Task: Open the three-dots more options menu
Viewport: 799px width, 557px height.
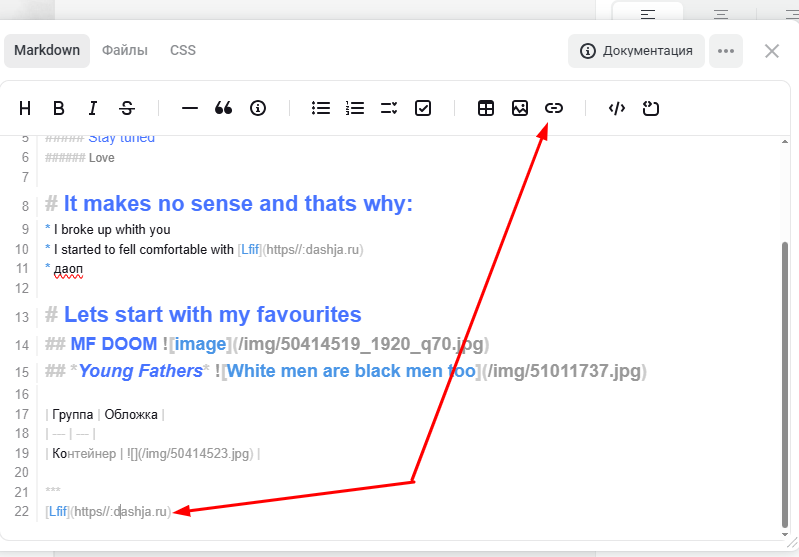Action: click(726, 51)
